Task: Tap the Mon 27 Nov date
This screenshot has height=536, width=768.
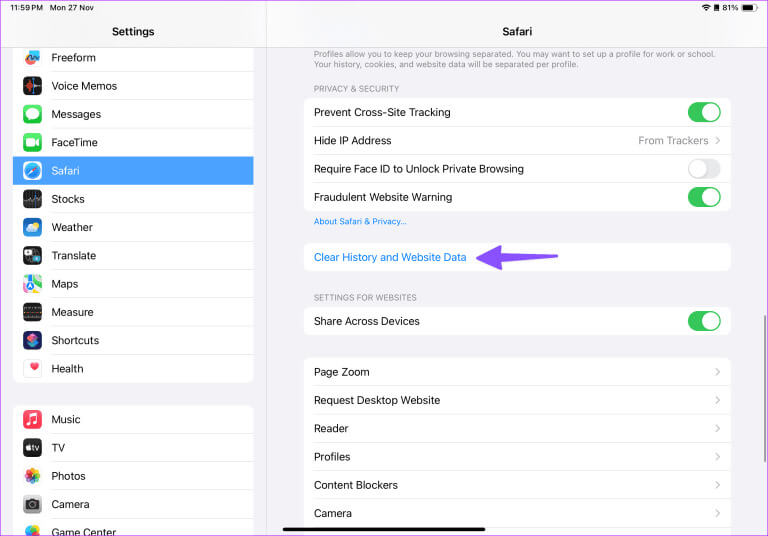Action: coord(72,8)
